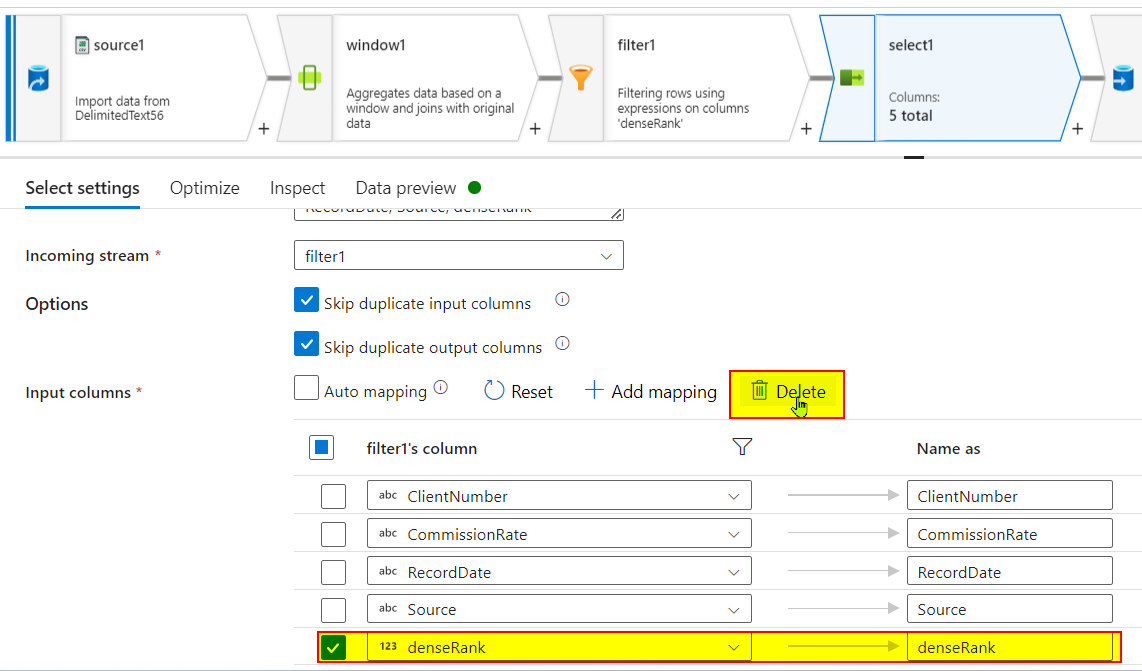
Task: Uncheck Skip duplicate output columns
Action: (x=307, y=343)
